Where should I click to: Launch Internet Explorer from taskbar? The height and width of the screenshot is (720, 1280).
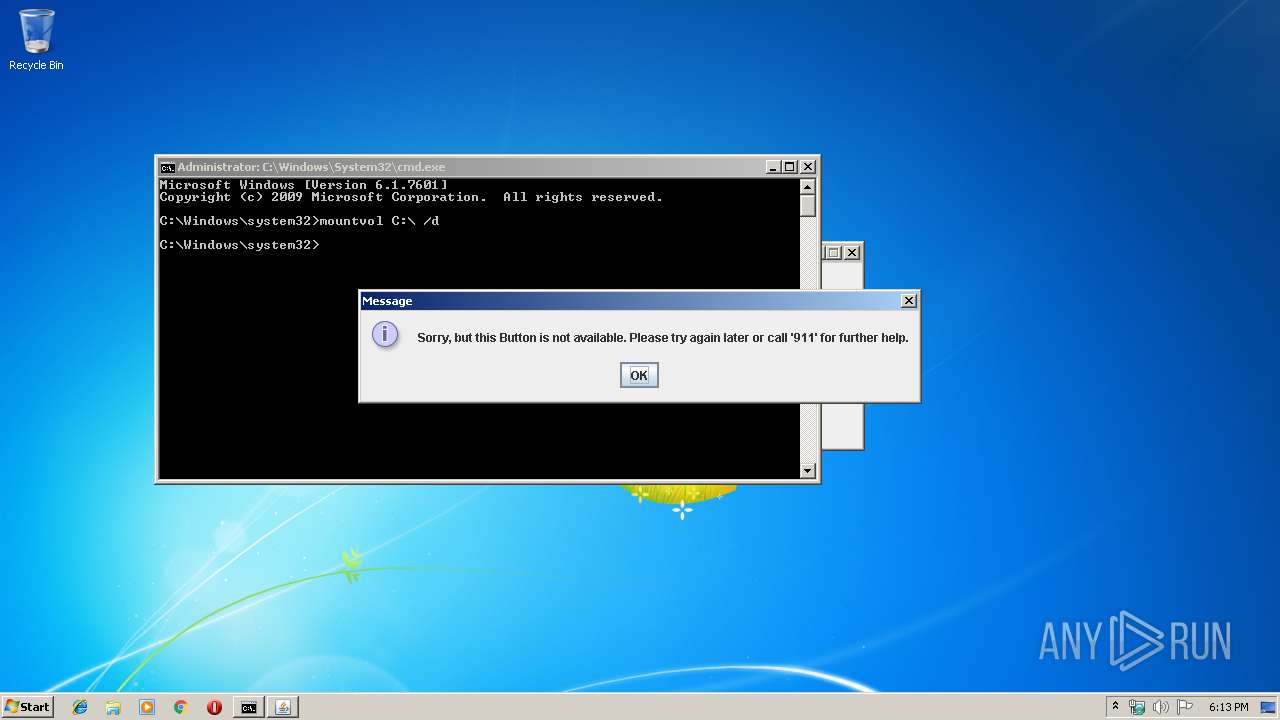coord(80,707)
